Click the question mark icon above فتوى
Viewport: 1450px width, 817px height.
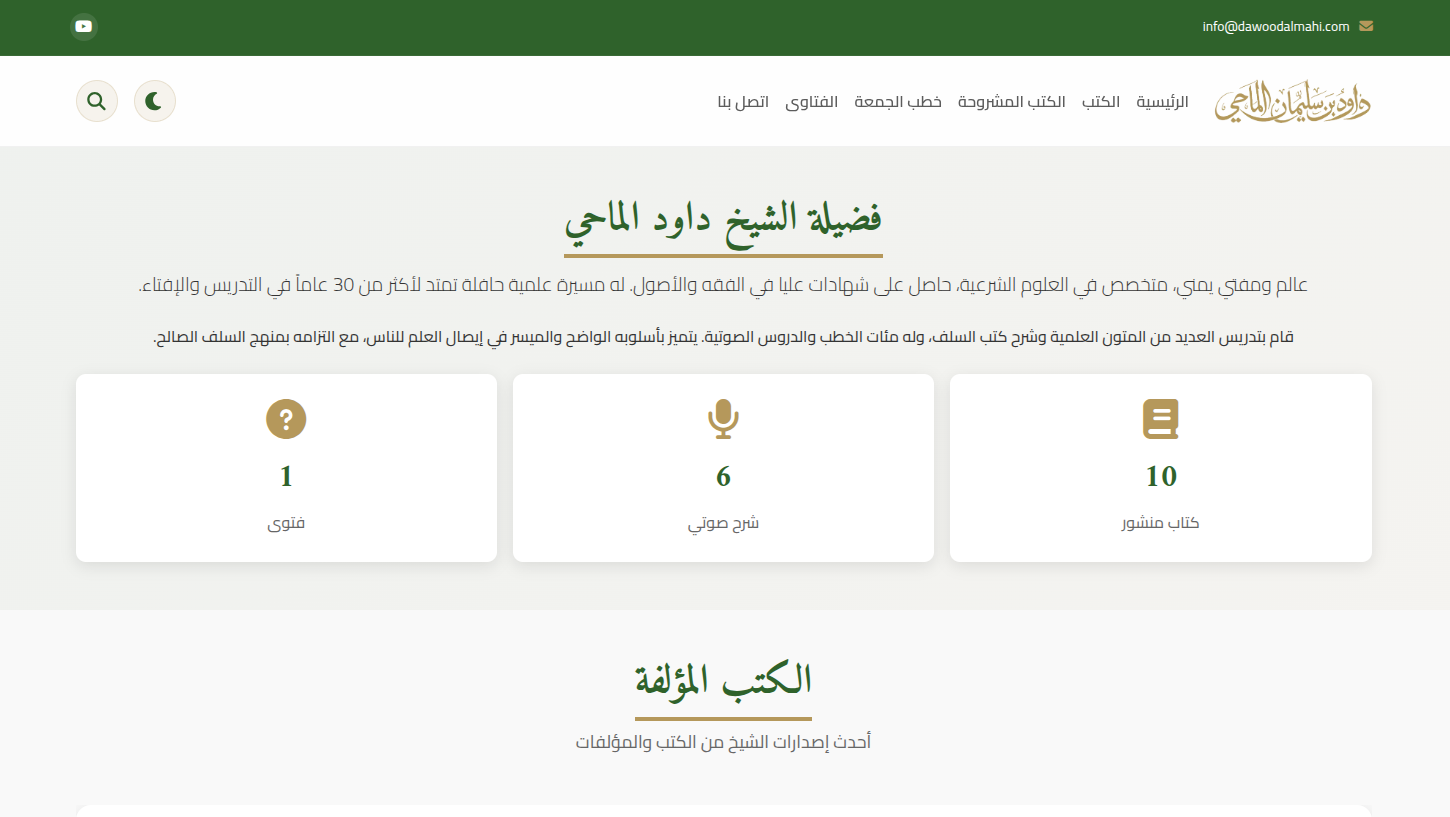(286, 420)
